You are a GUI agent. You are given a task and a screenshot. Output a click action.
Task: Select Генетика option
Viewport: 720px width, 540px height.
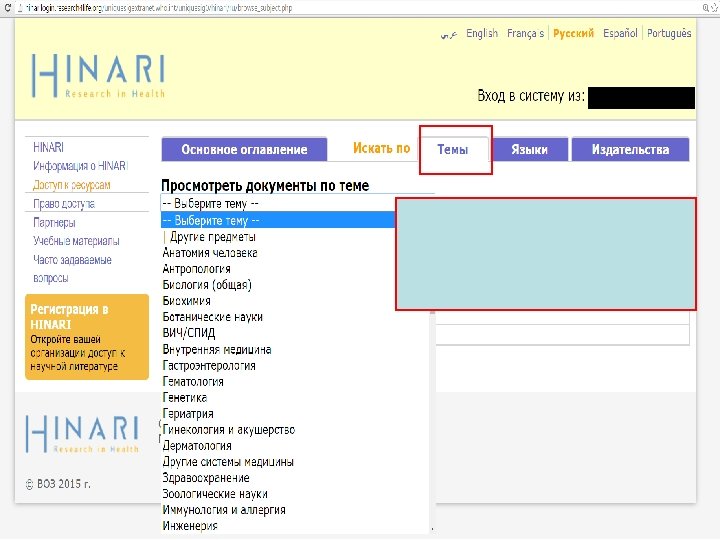pyautogui.click(x=185, y=398)
